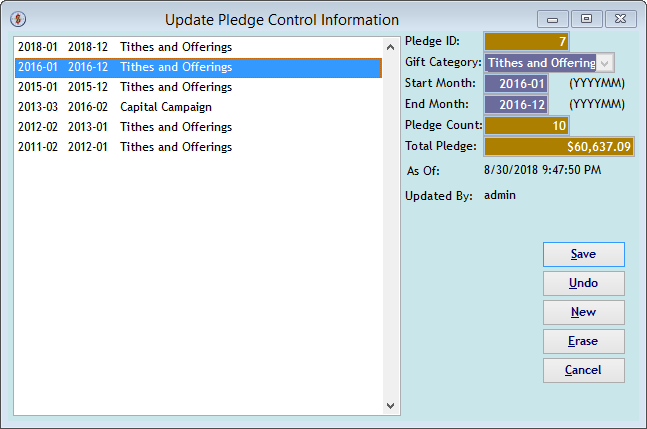Click the Updated By value admin
The image size is (647, 429).
tap(500, 195)
